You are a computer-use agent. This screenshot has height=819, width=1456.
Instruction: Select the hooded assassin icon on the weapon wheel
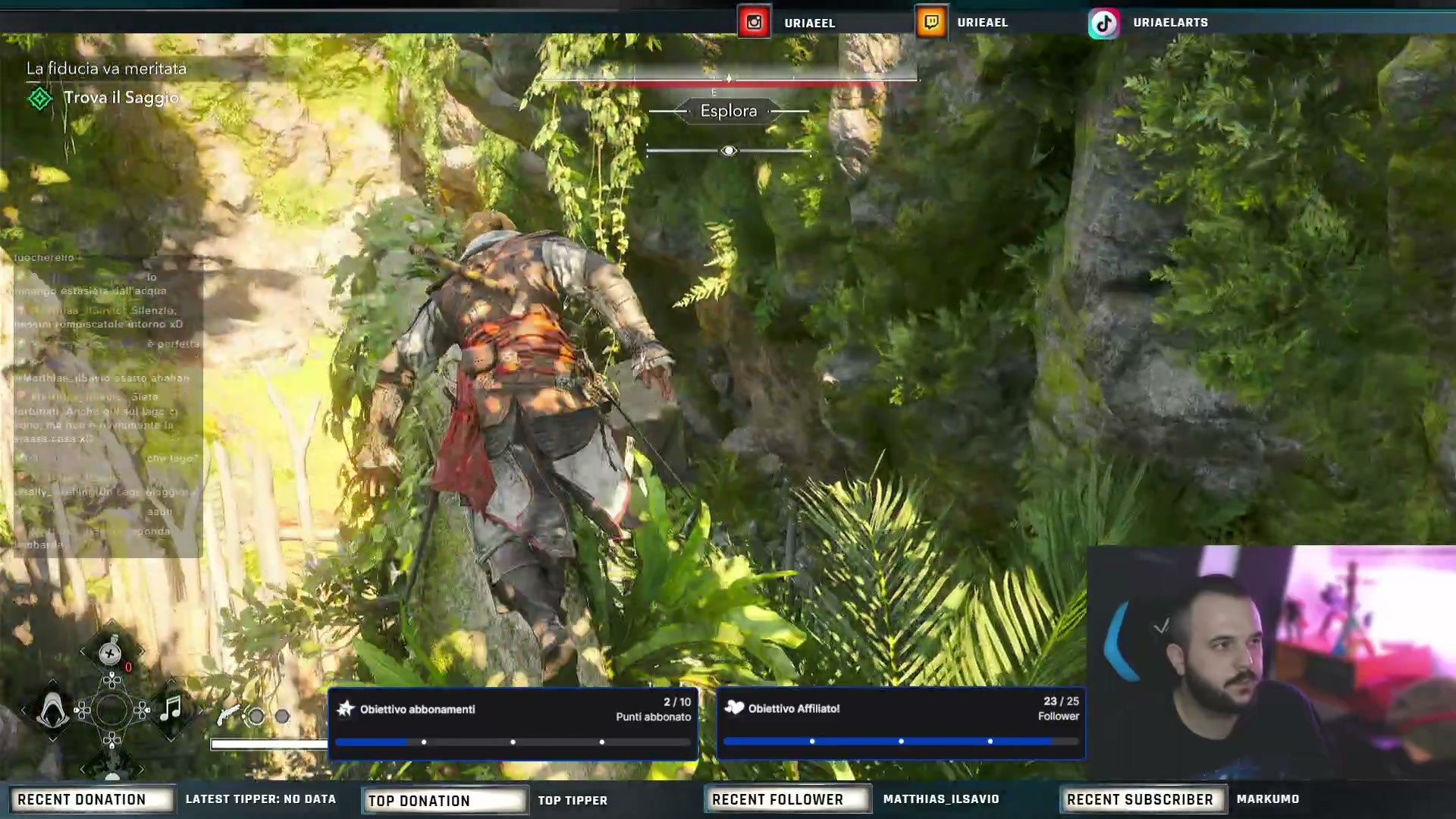click(x=52, y=711)
